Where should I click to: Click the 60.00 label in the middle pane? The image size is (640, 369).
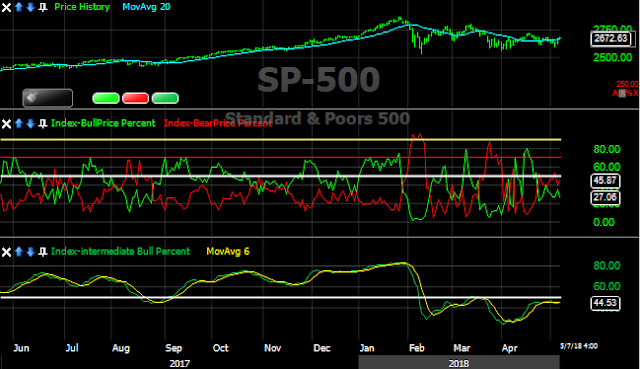(x=607, y=167)
